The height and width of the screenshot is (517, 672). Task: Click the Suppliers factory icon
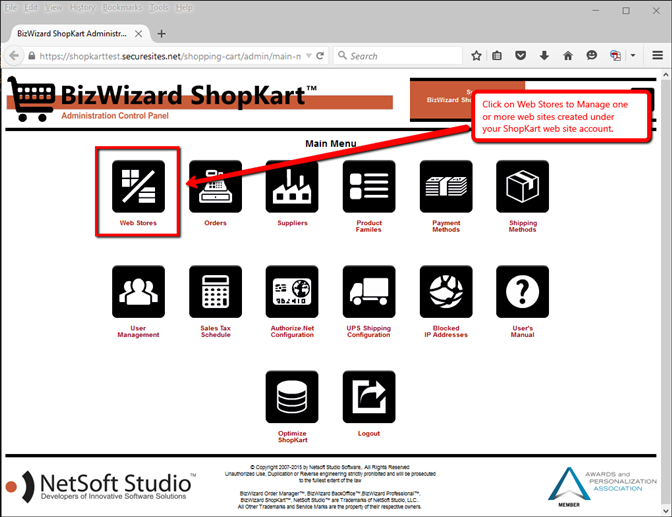[292, 186]
